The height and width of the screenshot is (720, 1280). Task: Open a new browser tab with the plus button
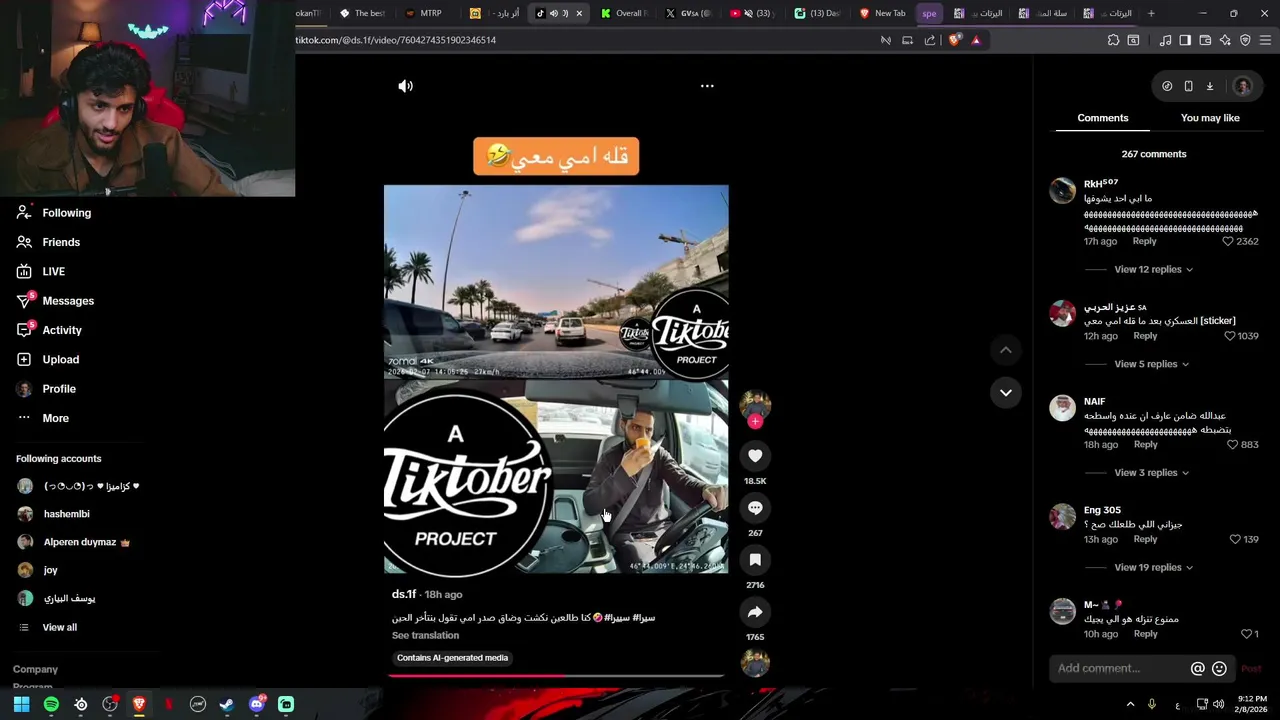click(x=1151, y=13)
